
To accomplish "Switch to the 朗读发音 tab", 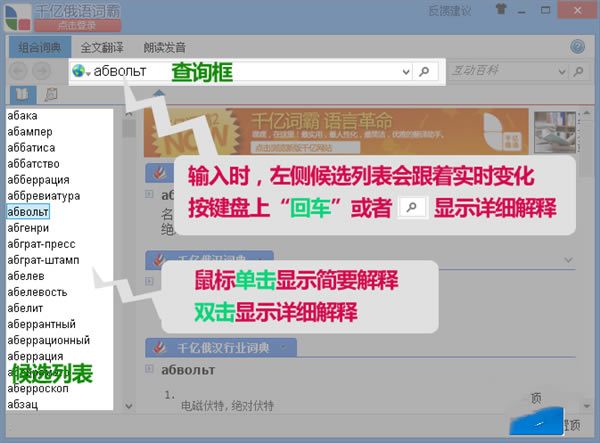I will click(x=165, y=47).
